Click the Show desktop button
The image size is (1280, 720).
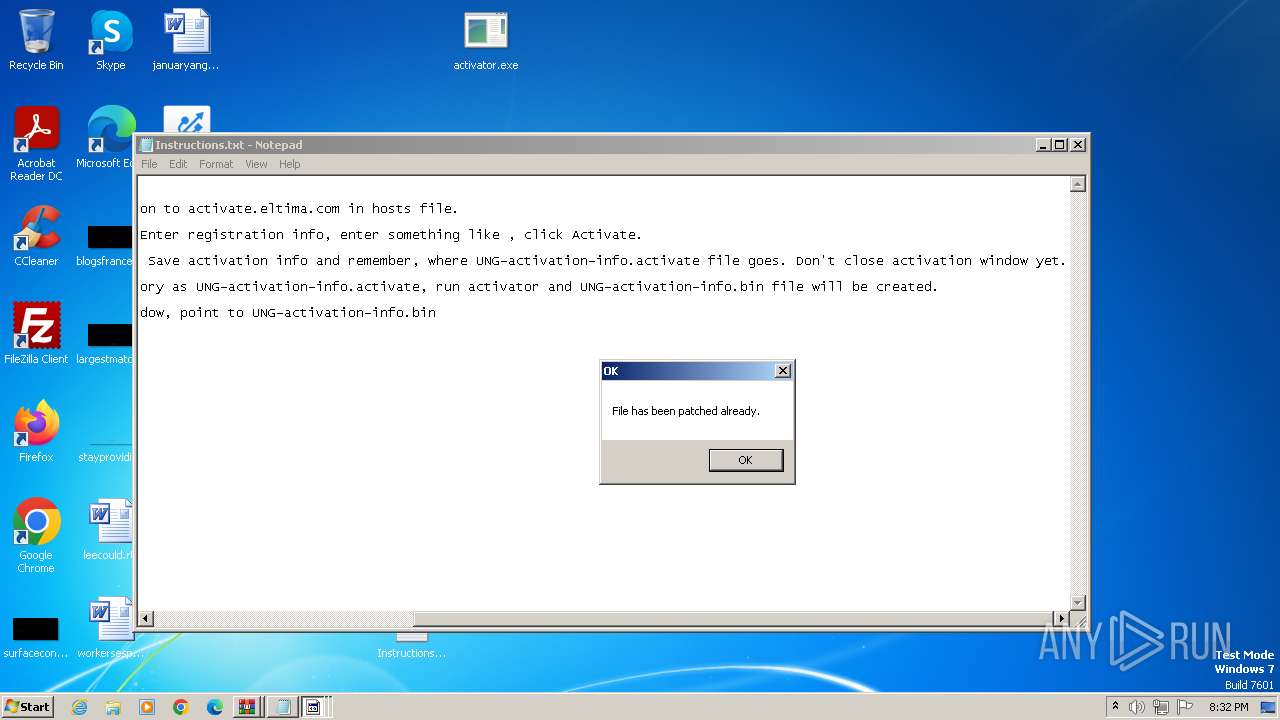[x=1270, y=707]
